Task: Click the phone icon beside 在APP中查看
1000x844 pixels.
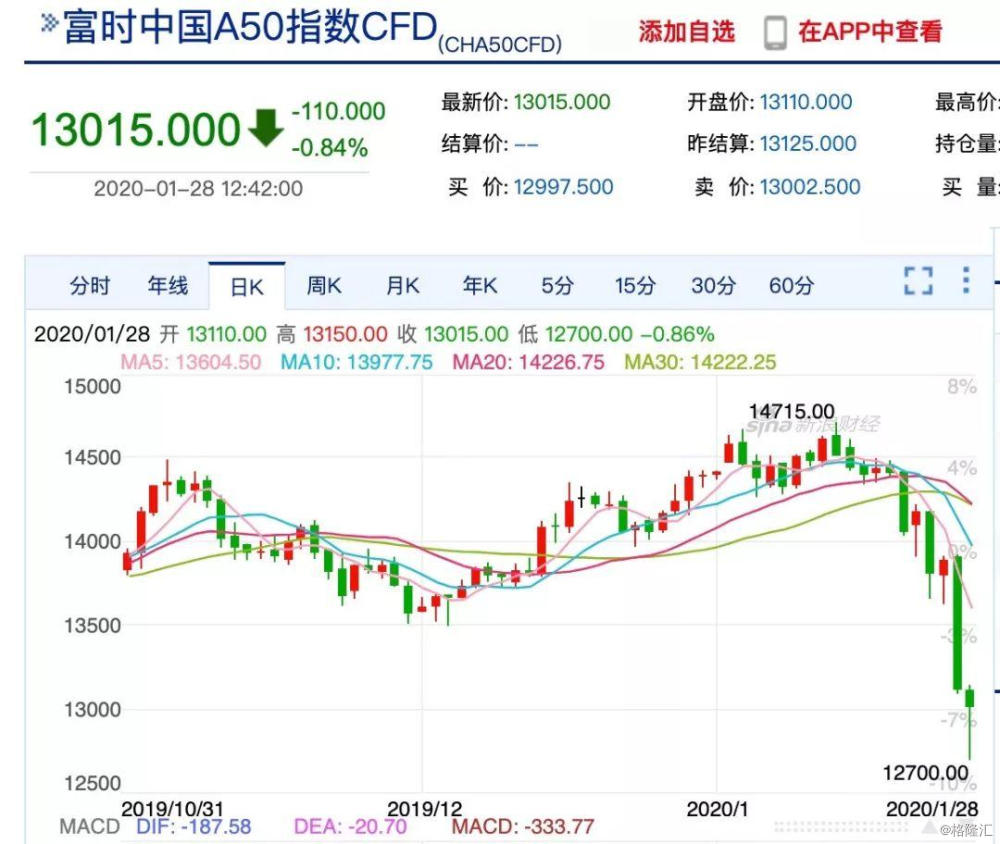Action: pyautogui.click(x=775, y=33)
